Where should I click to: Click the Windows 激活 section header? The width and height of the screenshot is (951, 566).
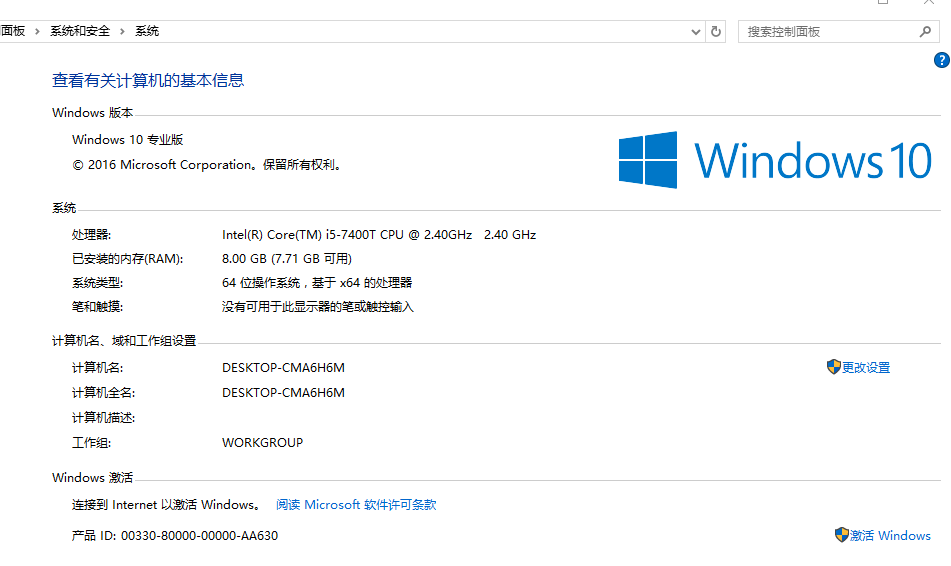(x=92, y=477)
